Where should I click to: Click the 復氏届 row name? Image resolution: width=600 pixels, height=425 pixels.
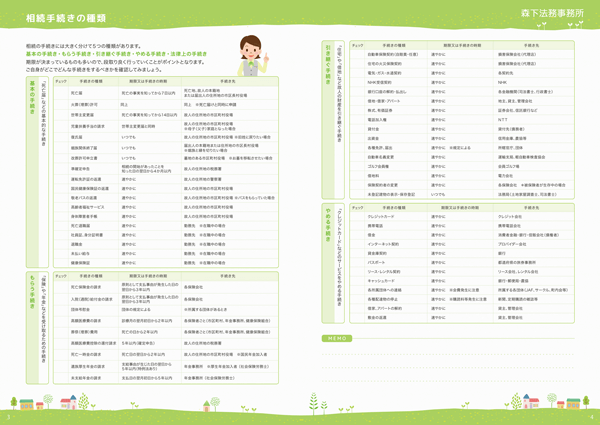[x=76, y=137]
